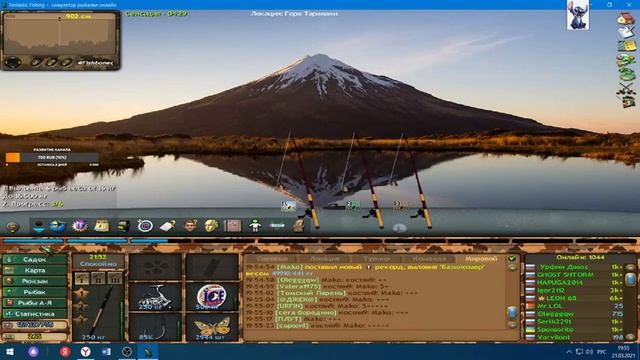Switch to the Команда chat tab
Viewport: 640px width, 360px height.
point(429,259)
